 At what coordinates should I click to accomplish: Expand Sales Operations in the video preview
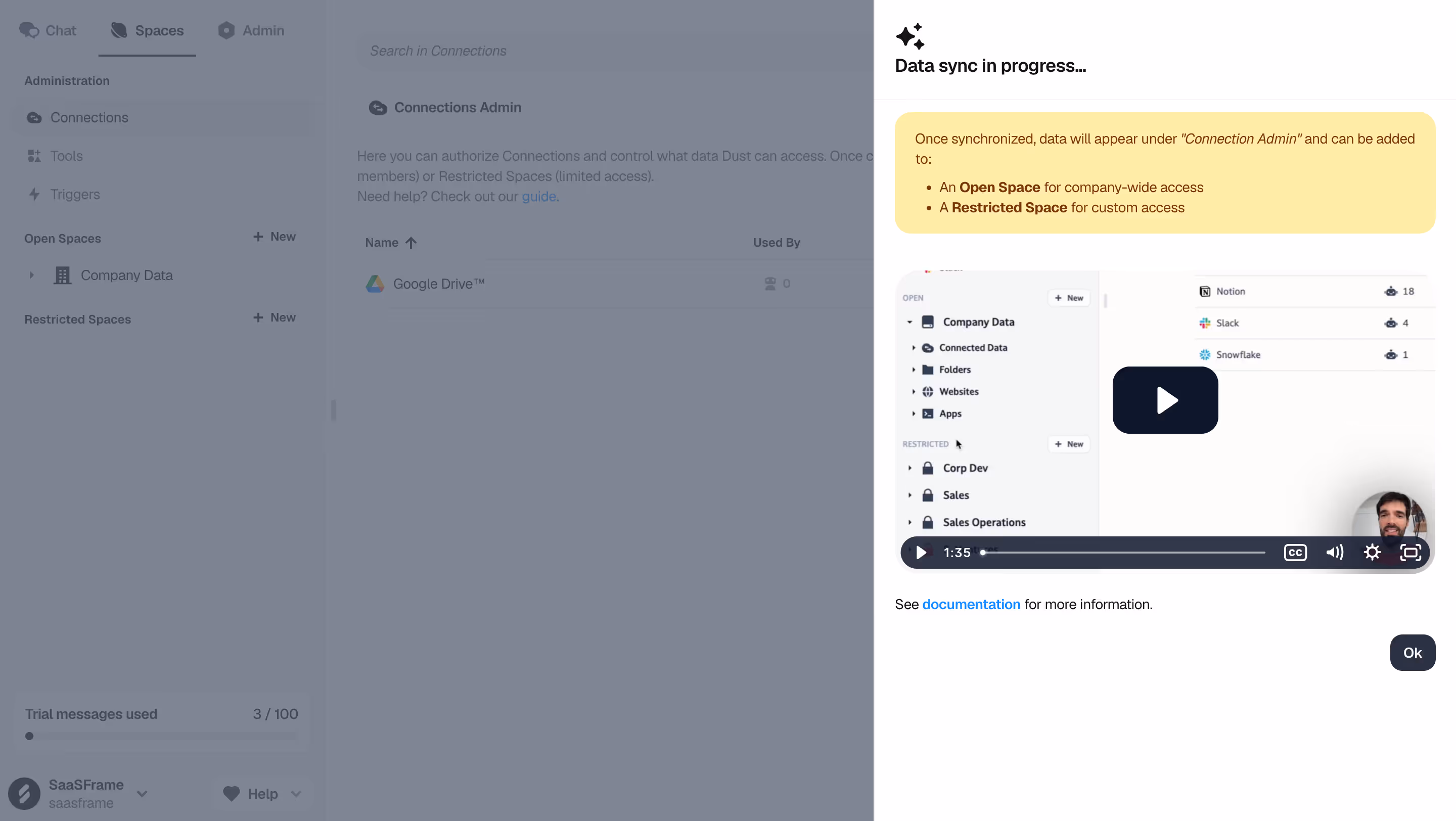pyautogui.click(x=909, y=522)
